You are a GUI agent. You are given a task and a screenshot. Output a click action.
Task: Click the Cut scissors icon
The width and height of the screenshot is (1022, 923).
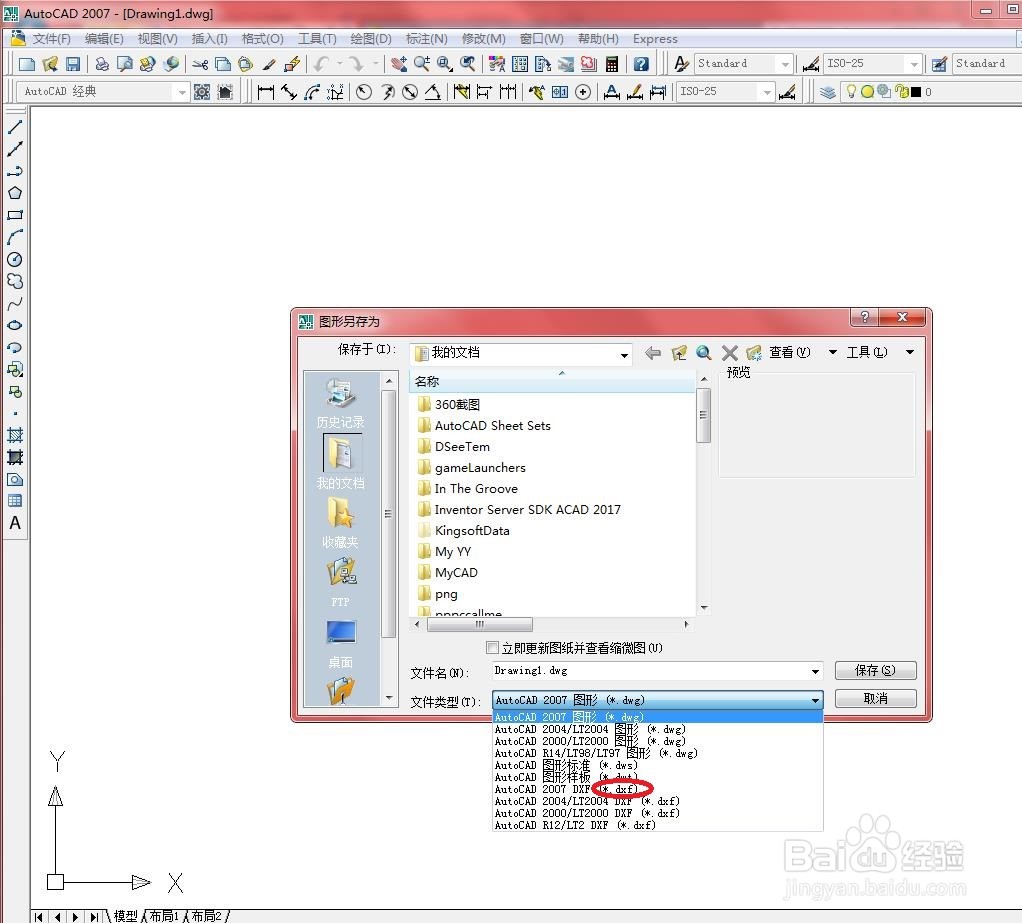pos(200,64)
